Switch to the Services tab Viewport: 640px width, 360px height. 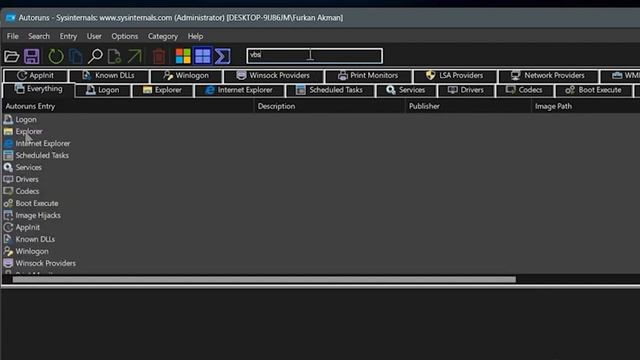[x=406, y=90]
